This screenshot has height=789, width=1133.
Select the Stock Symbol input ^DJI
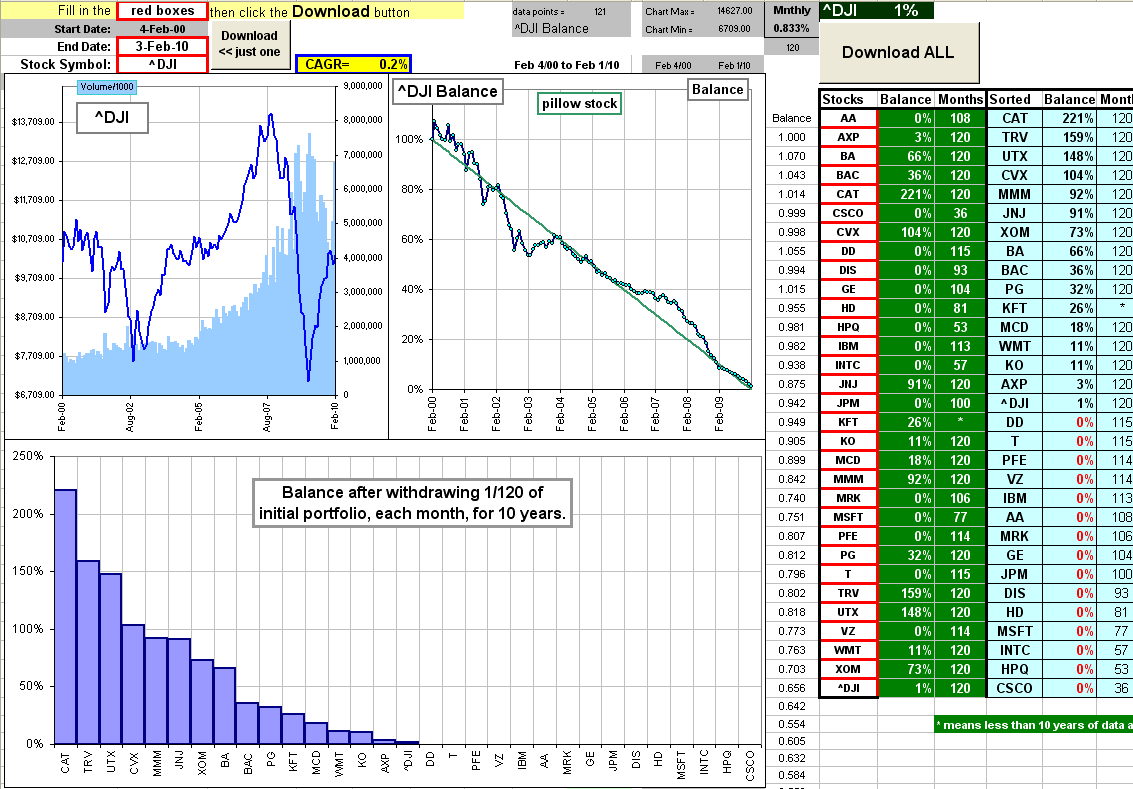163,64
